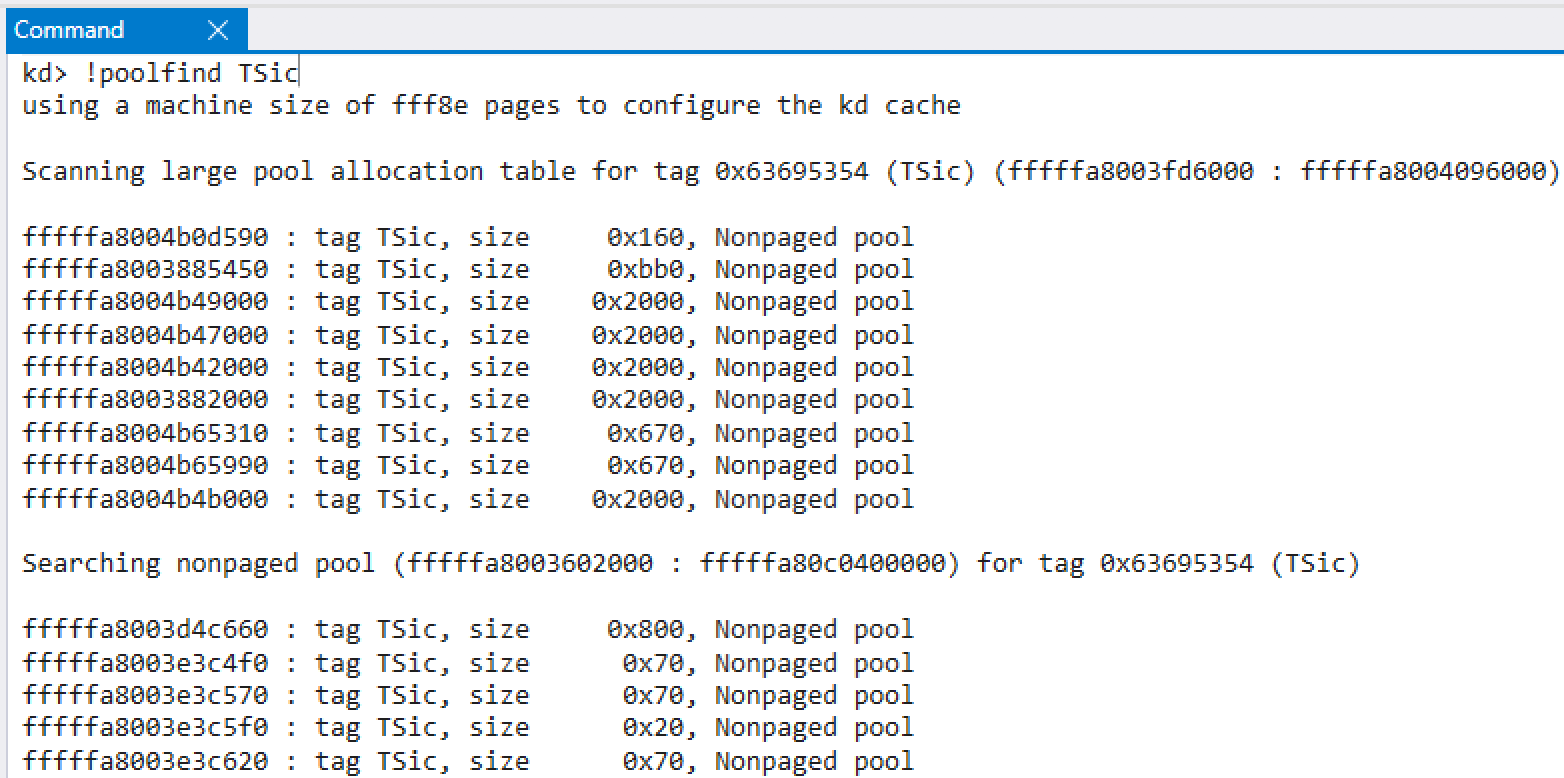
Task: Click the !poolfind TSic command line
Action: point(160,73)
